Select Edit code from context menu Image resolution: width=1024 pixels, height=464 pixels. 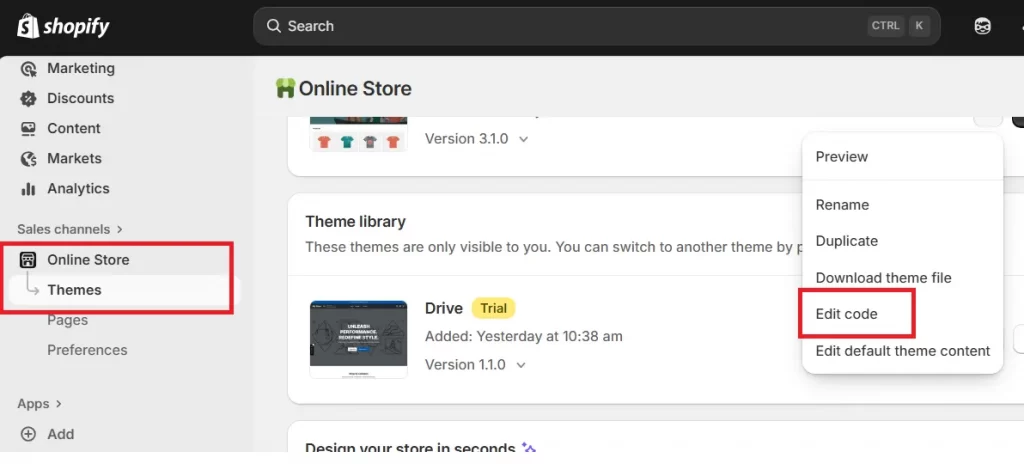(846, 314)
